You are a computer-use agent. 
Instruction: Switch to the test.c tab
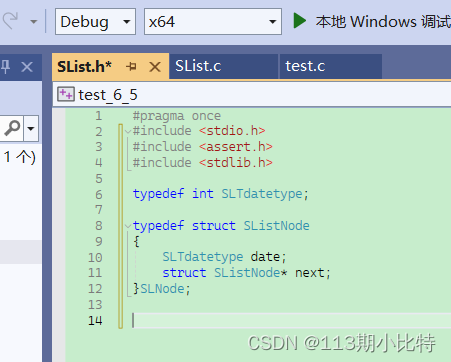[x=330, y=66]
